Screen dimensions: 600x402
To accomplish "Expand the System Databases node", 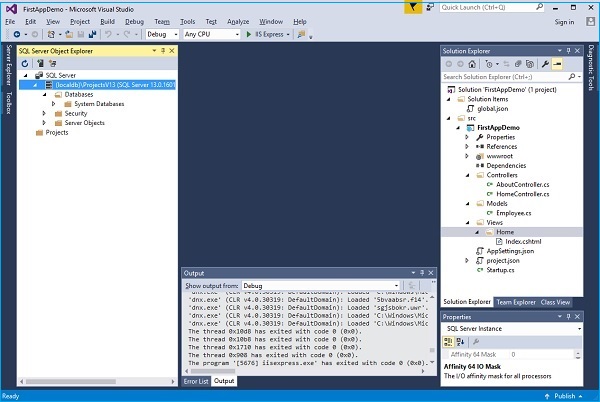I will click(54, 104).
